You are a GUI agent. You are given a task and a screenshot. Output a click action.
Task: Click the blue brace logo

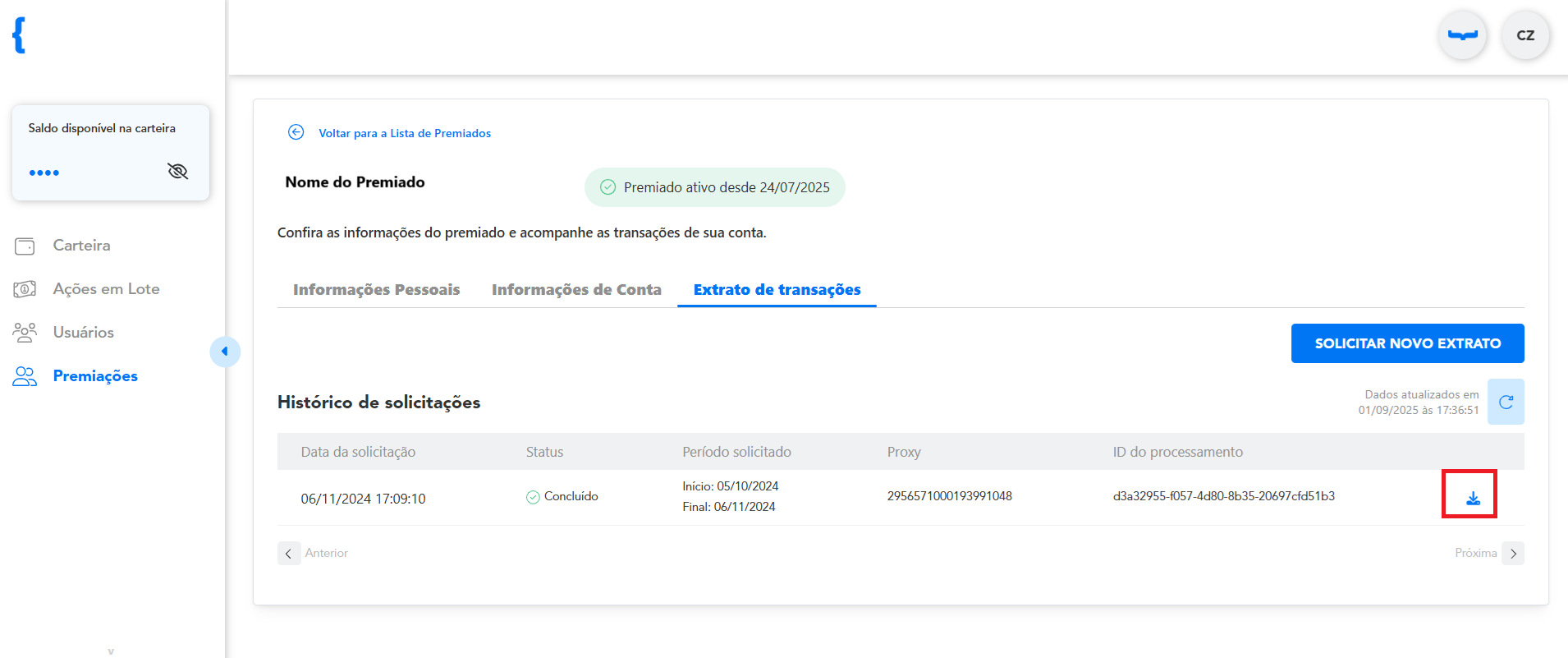(x=20, y=35)
